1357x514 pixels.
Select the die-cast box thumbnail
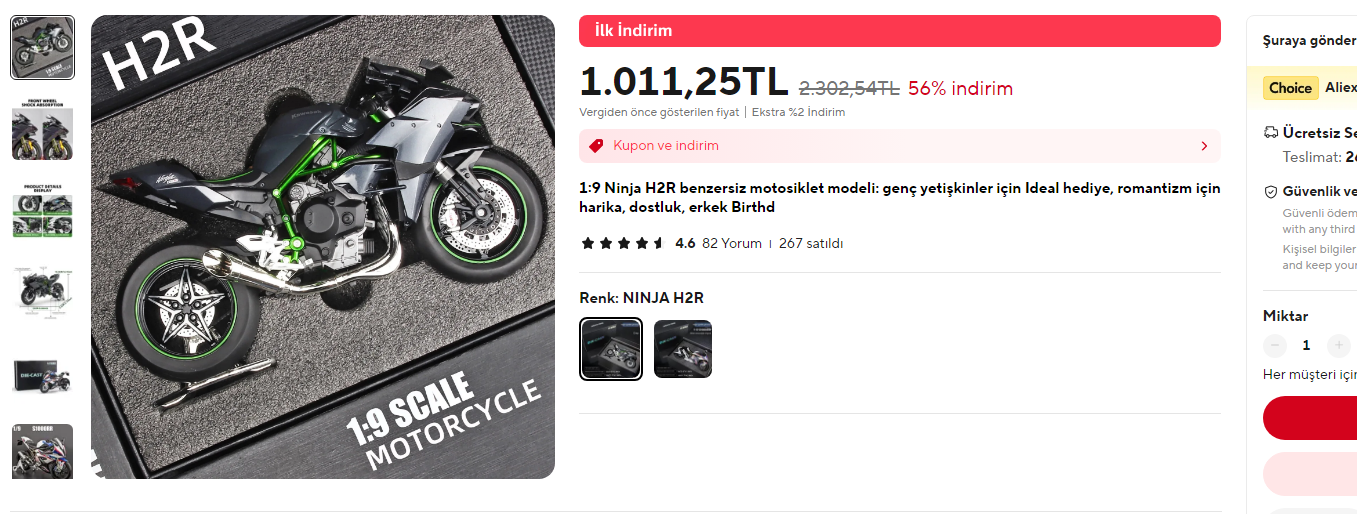[x=42, y=374]
